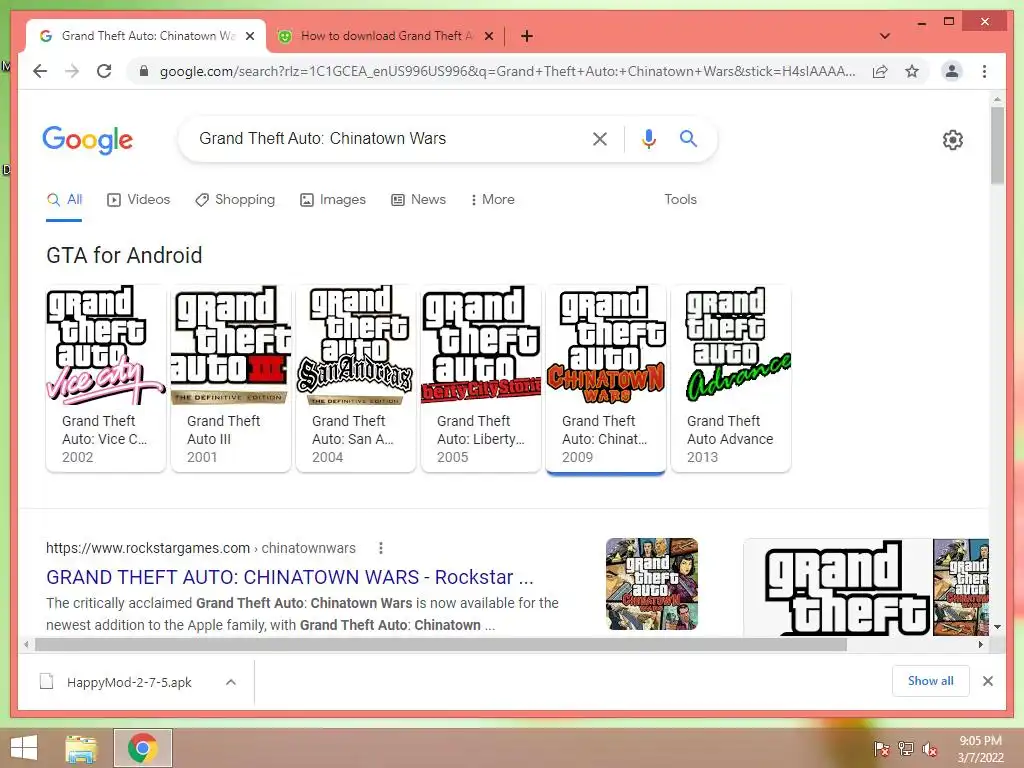The height and width of the screenshot is (768, 1024).
Task: Start a voice search with the microphone
Action: (648, 138)
